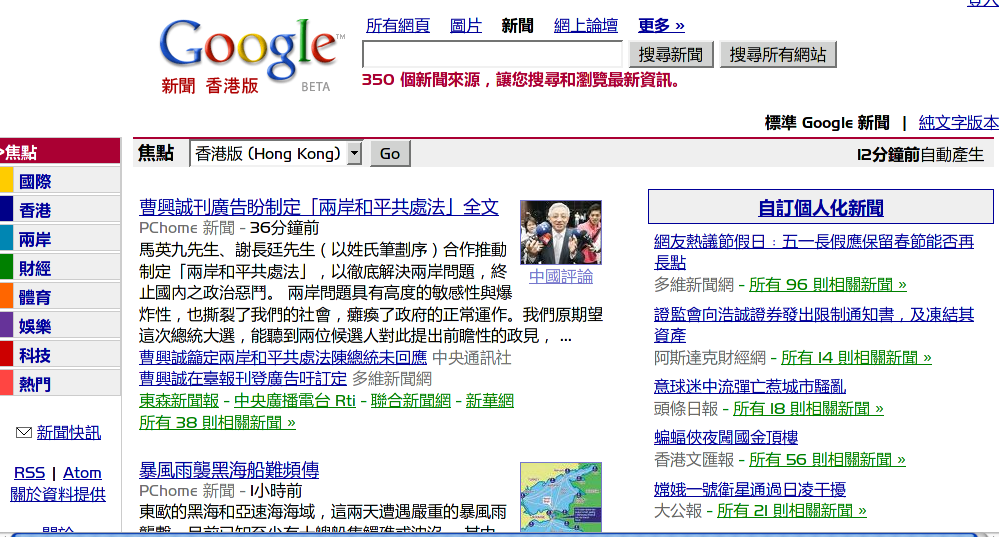
Task: Open the 新聞快訊 link
Action: point(69,433)
